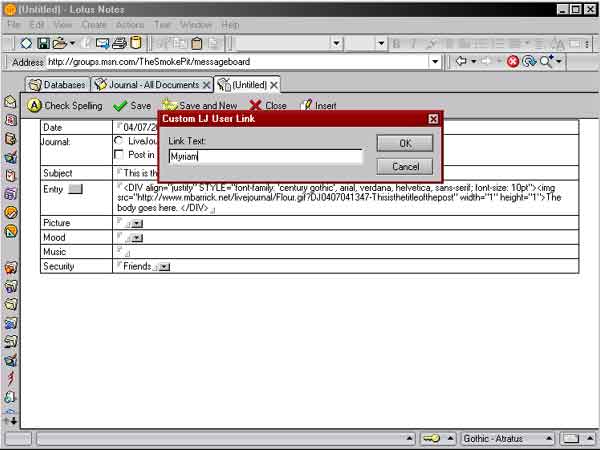Click the Insert action button
The width and height of the screenshot is (600, 450).
(x=318, y=106)
